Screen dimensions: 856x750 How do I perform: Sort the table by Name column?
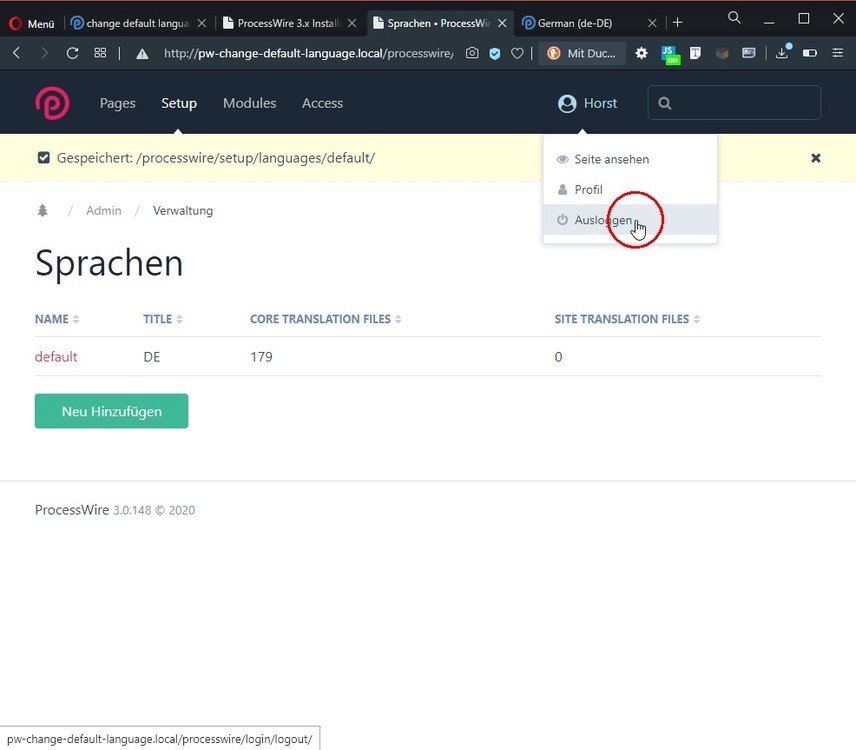click(56, 319)
